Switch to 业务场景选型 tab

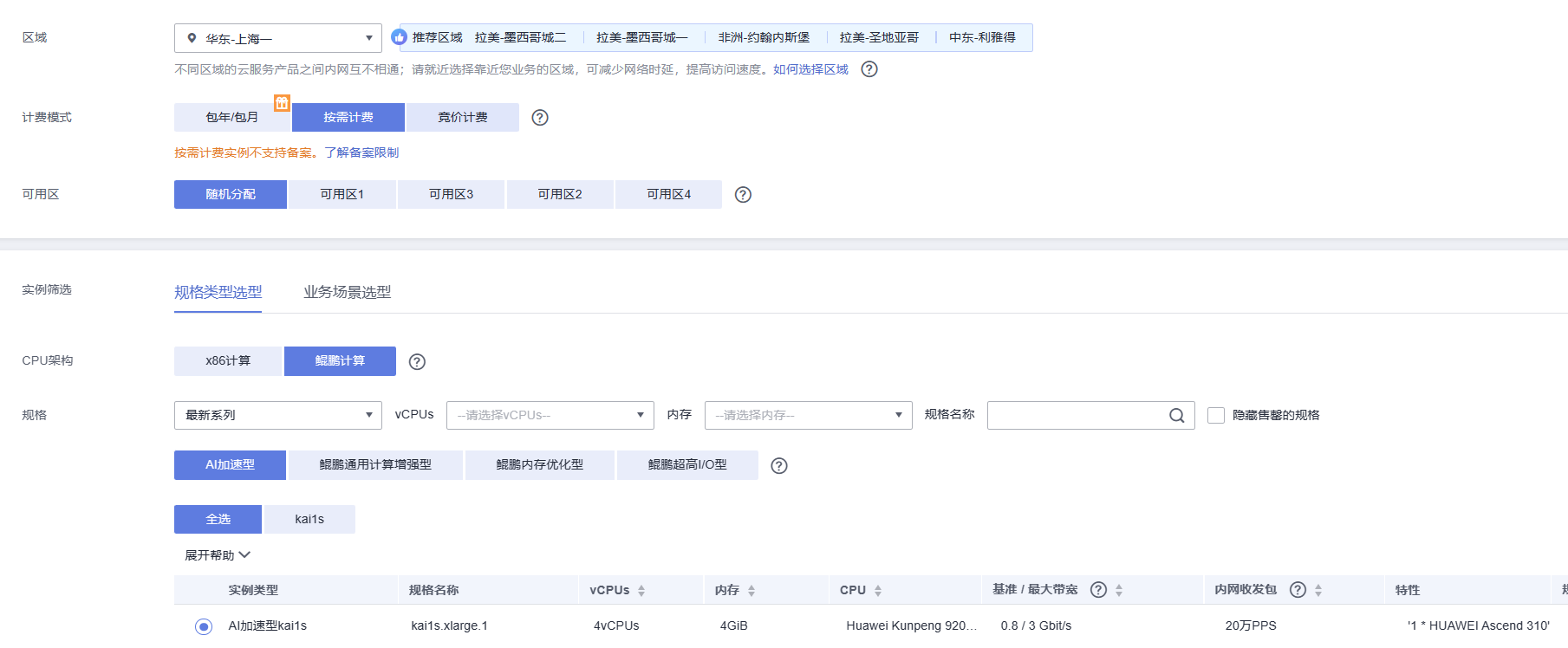coord(348,293)
